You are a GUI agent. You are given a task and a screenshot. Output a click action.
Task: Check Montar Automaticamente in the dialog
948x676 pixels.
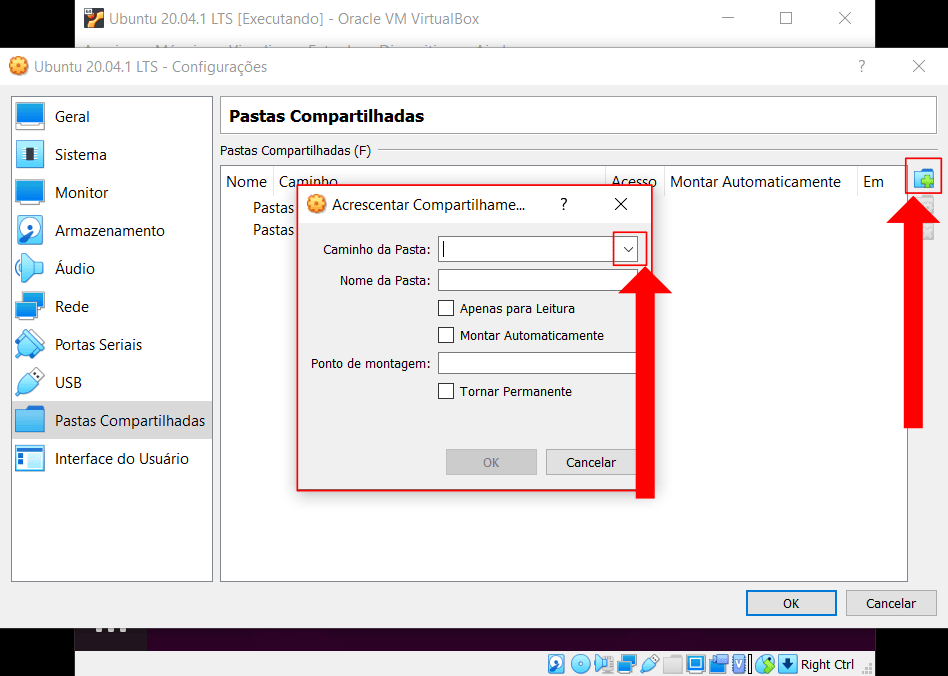(446, 335)
